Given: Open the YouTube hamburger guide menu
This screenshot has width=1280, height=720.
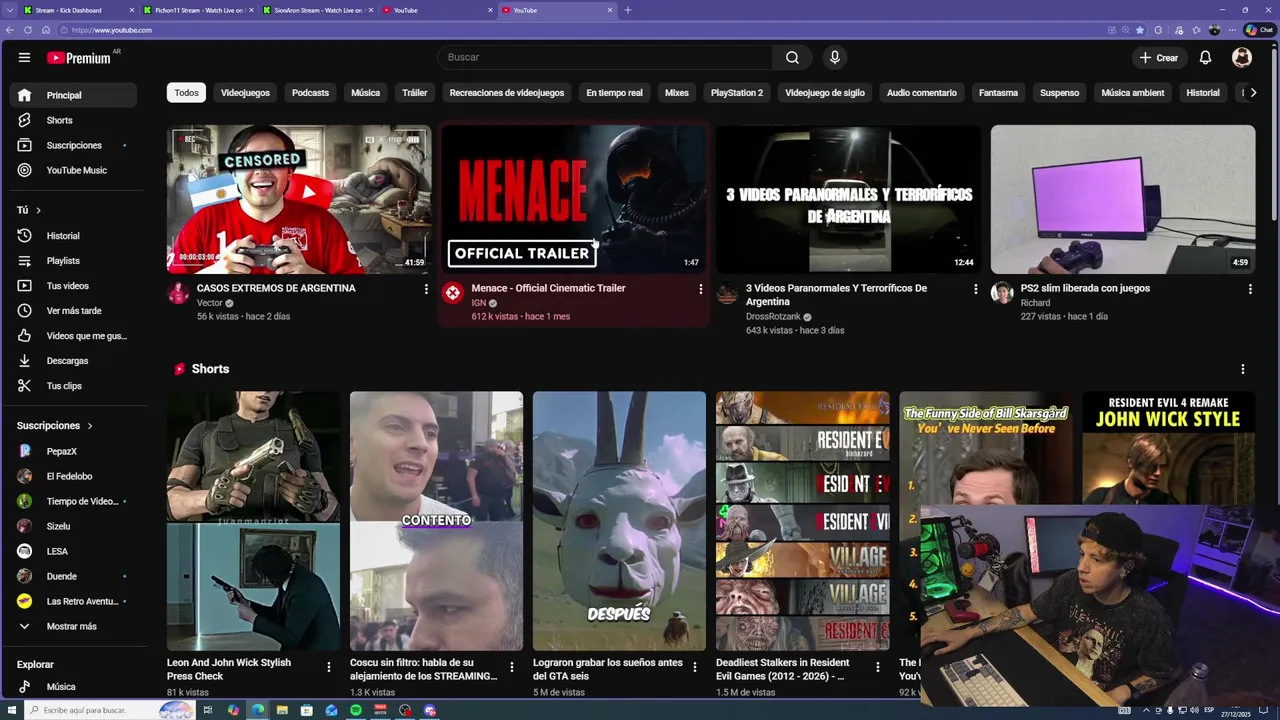Looking at the screenshot, I should [x=24, y=58].
